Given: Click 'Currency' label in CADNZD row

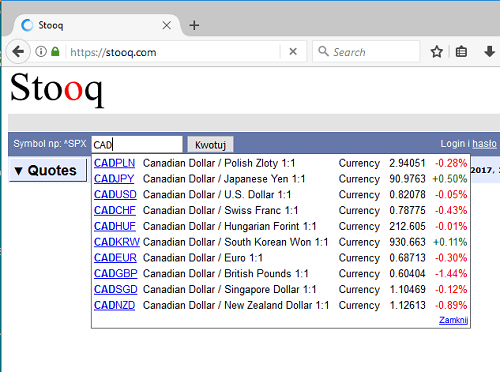Looking at the screenshot, I should (x=359, y=305).
